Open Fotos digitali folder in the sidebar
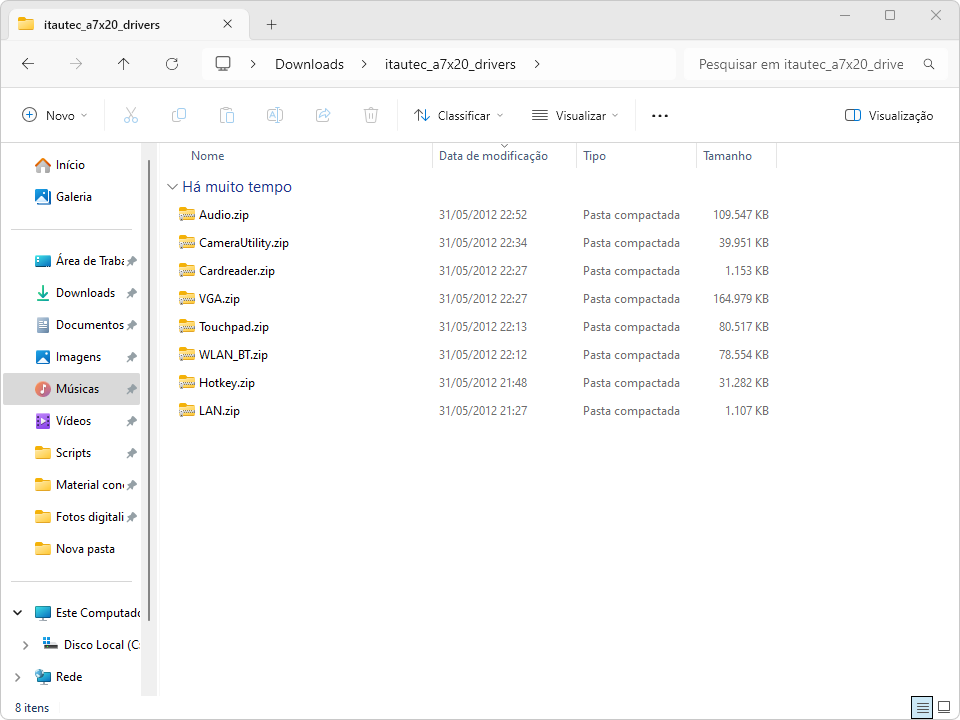960x720 pixels. point(80,517)
